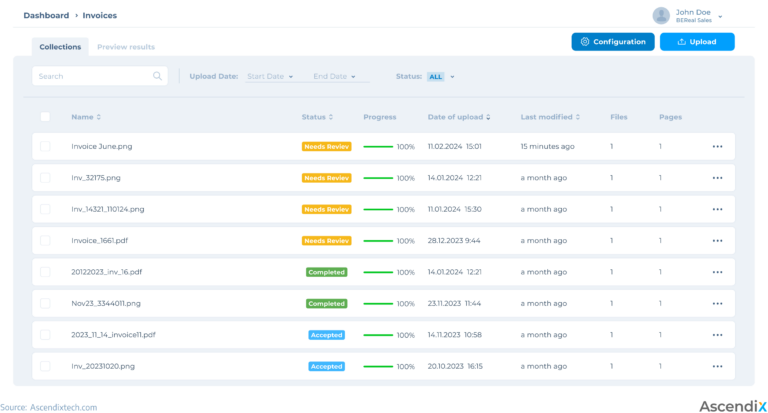Click into the Search input field

coord(90,76)
